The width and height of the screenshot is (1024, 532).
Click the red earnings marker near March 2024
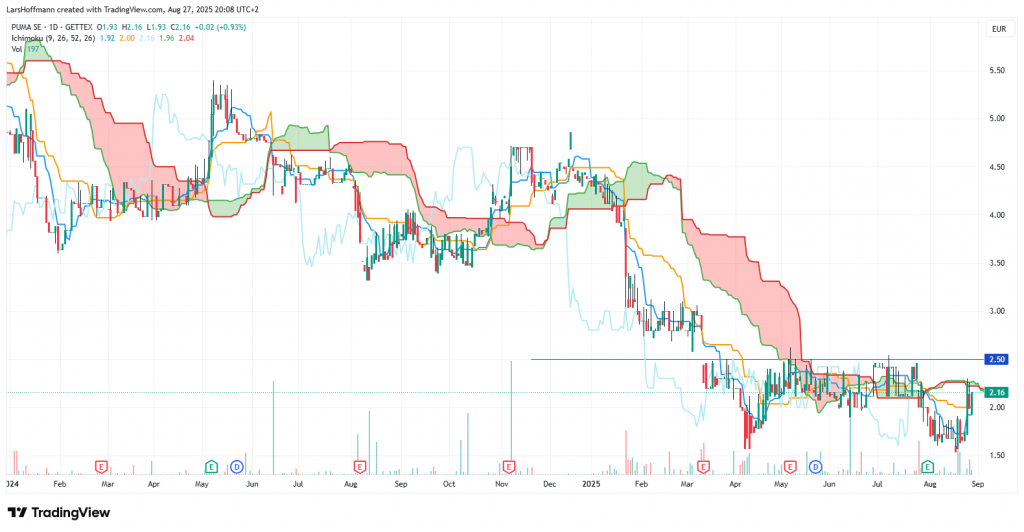100,466
